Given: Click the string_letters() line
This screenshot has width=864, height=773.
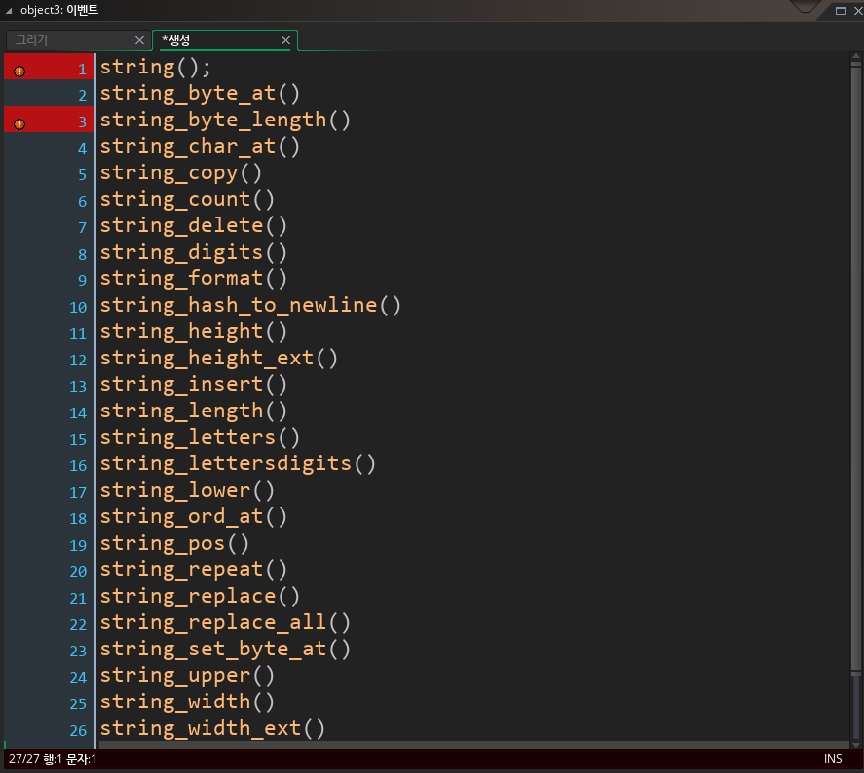Looking at the screenshot, I should click(199, 437).
